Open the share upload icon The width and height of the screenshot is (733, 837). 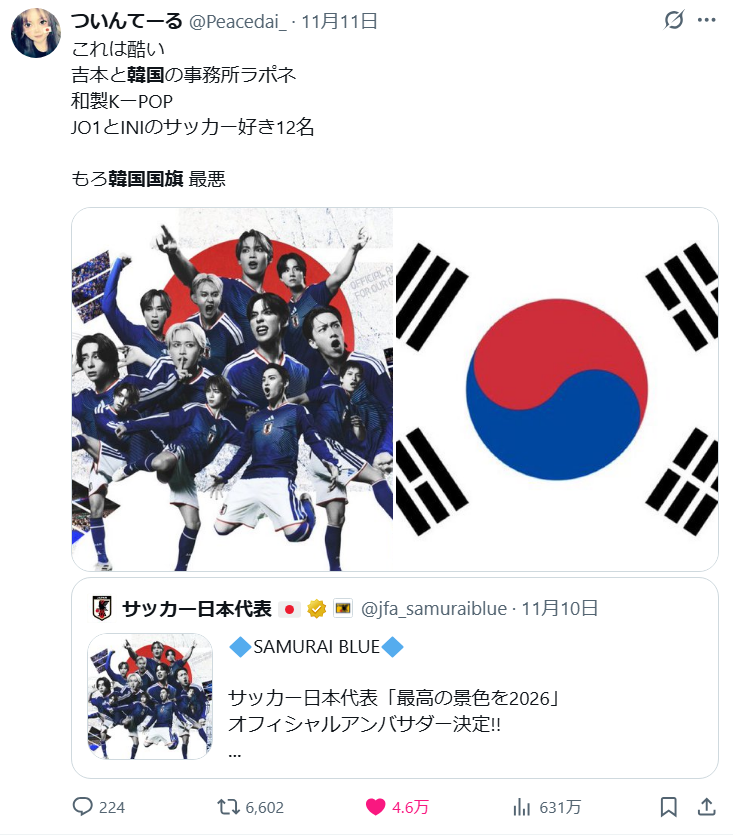706,807
